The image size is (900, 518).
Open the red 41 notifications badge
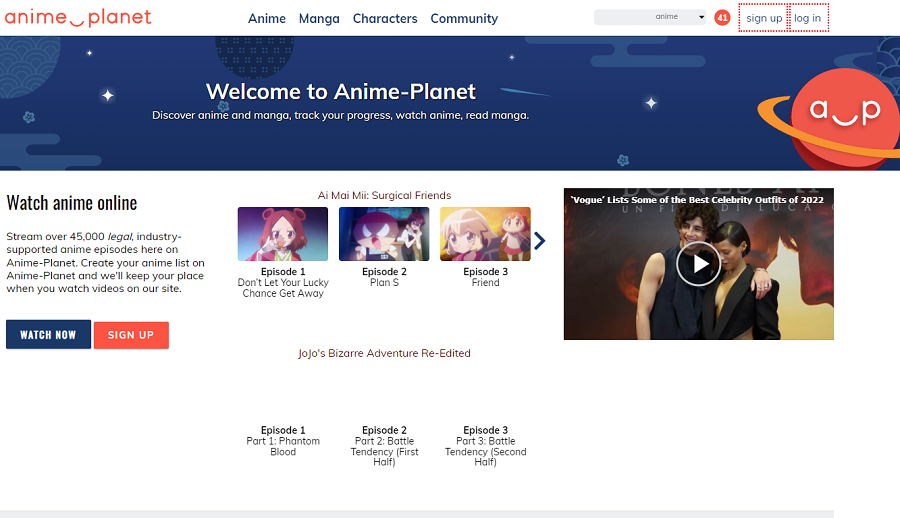[x=722, y=18]
